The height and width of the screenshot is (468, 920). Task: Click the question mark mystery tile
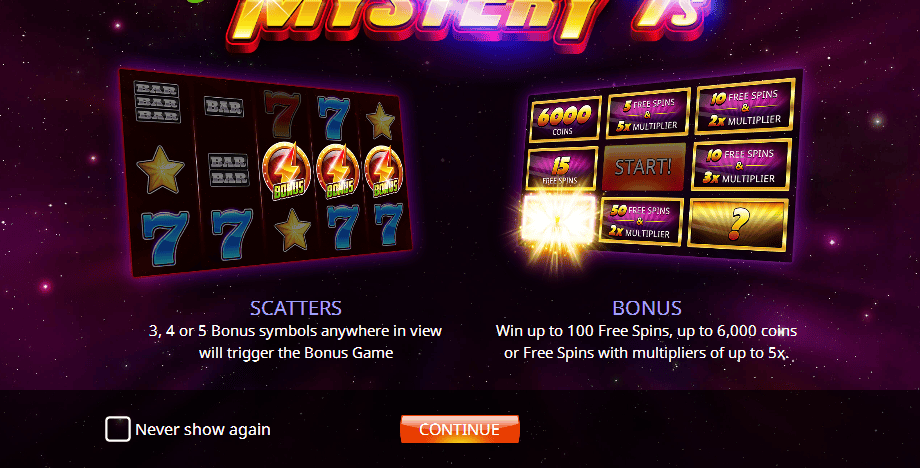click(x=738, y=224)
